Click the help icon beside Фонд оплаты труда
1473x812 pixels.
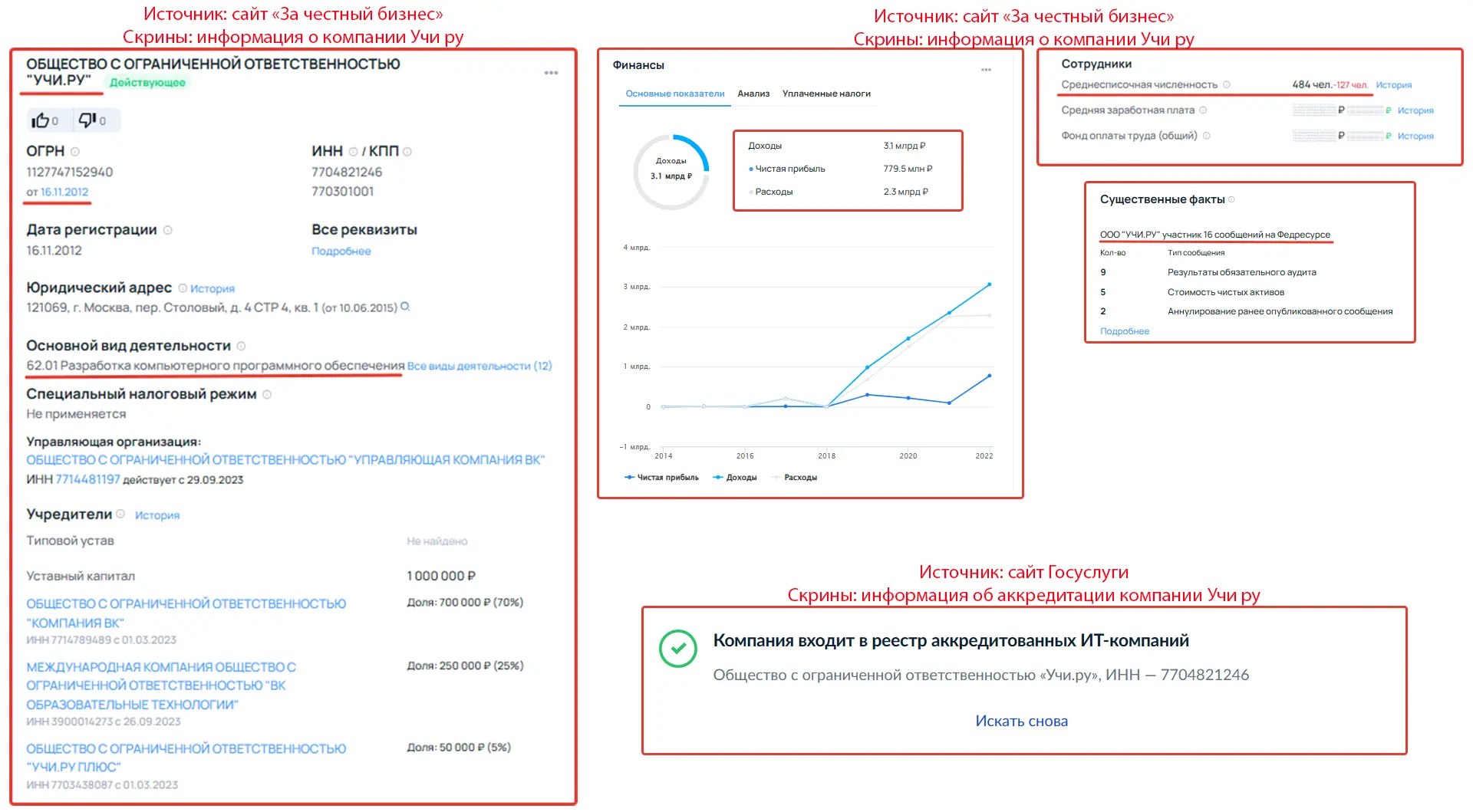pyautogui.click(x=1206, y=135)
